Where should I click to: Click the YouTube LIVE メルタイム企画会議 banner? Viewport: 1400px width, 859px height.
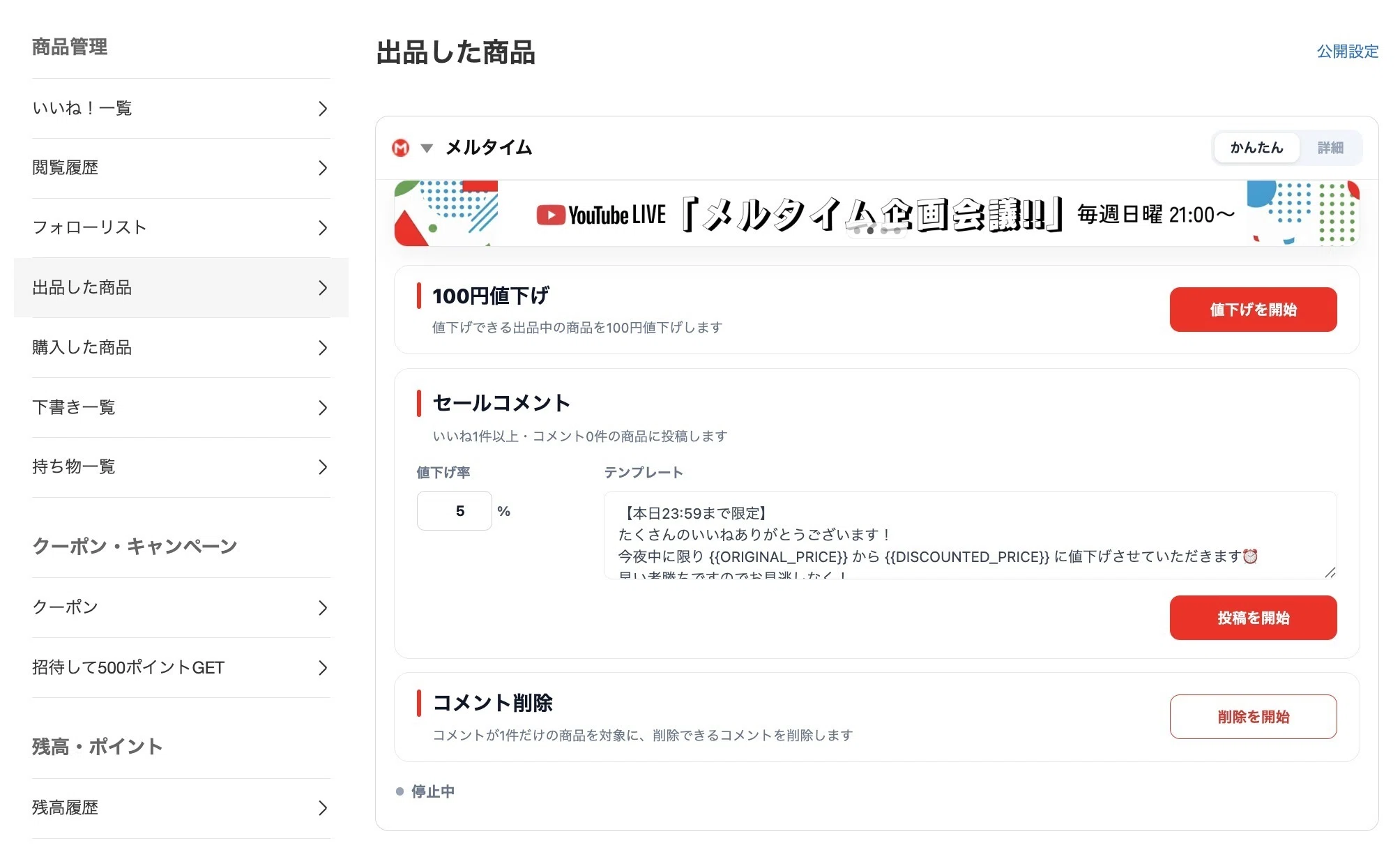pyautogui.click(x=876, y=213)
